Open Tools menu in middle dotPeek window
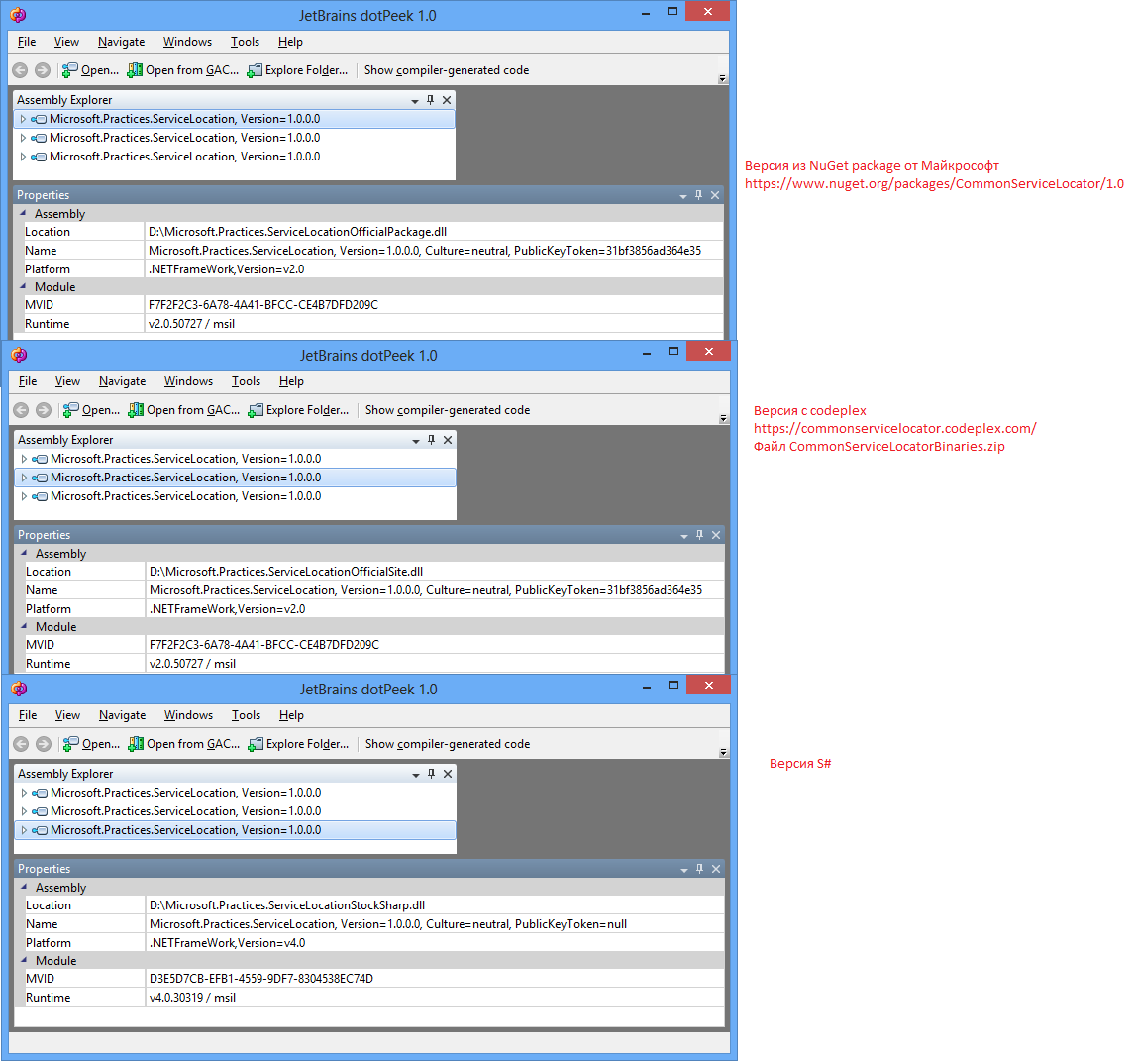 tap(246, 381)
